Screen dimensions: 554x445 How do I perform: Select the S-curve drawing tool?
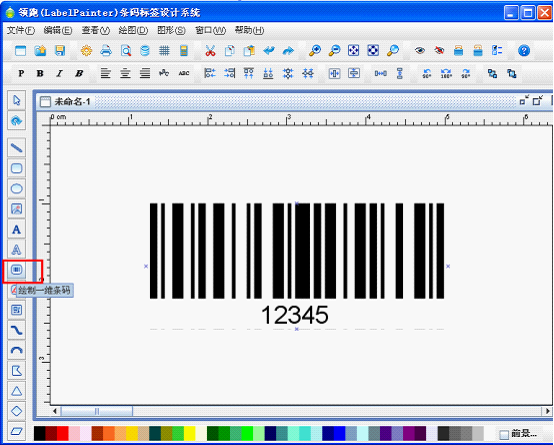17,330
